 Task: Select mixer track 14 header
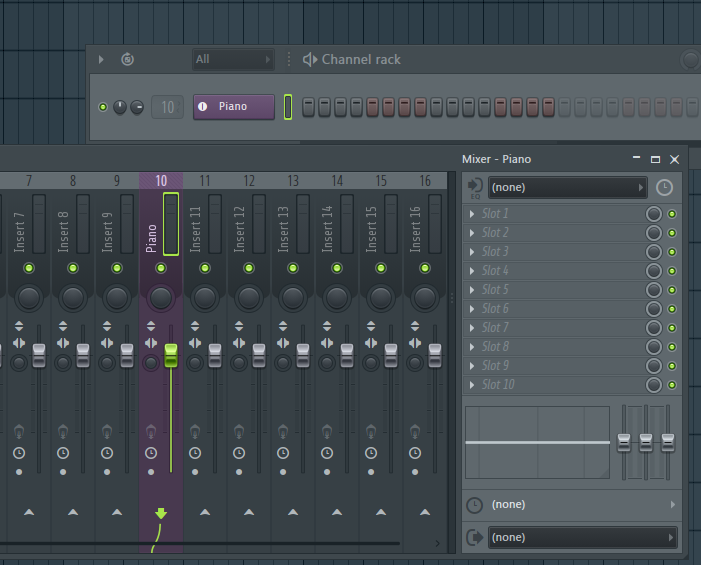pos(337,181)
